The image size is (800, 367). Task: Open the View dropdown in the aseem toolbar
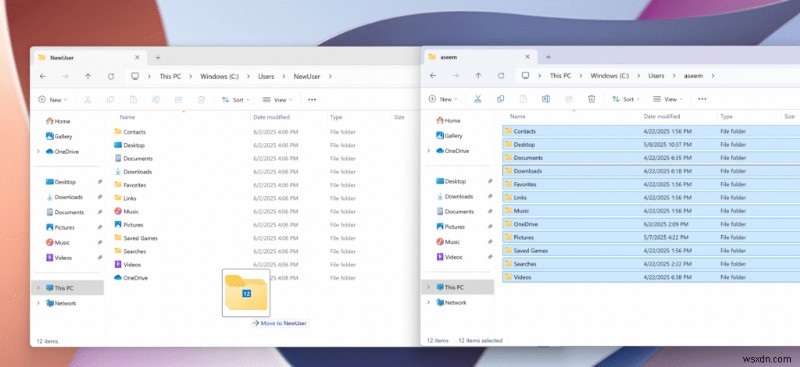point(668,99)
